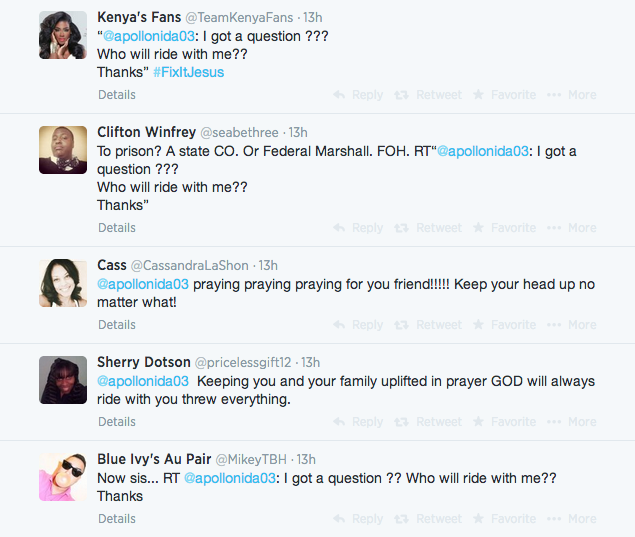Viewport: 635px width, 537px height.
Task: Reply to Kenya's Fans tweet
Action: tap(358, 95)
